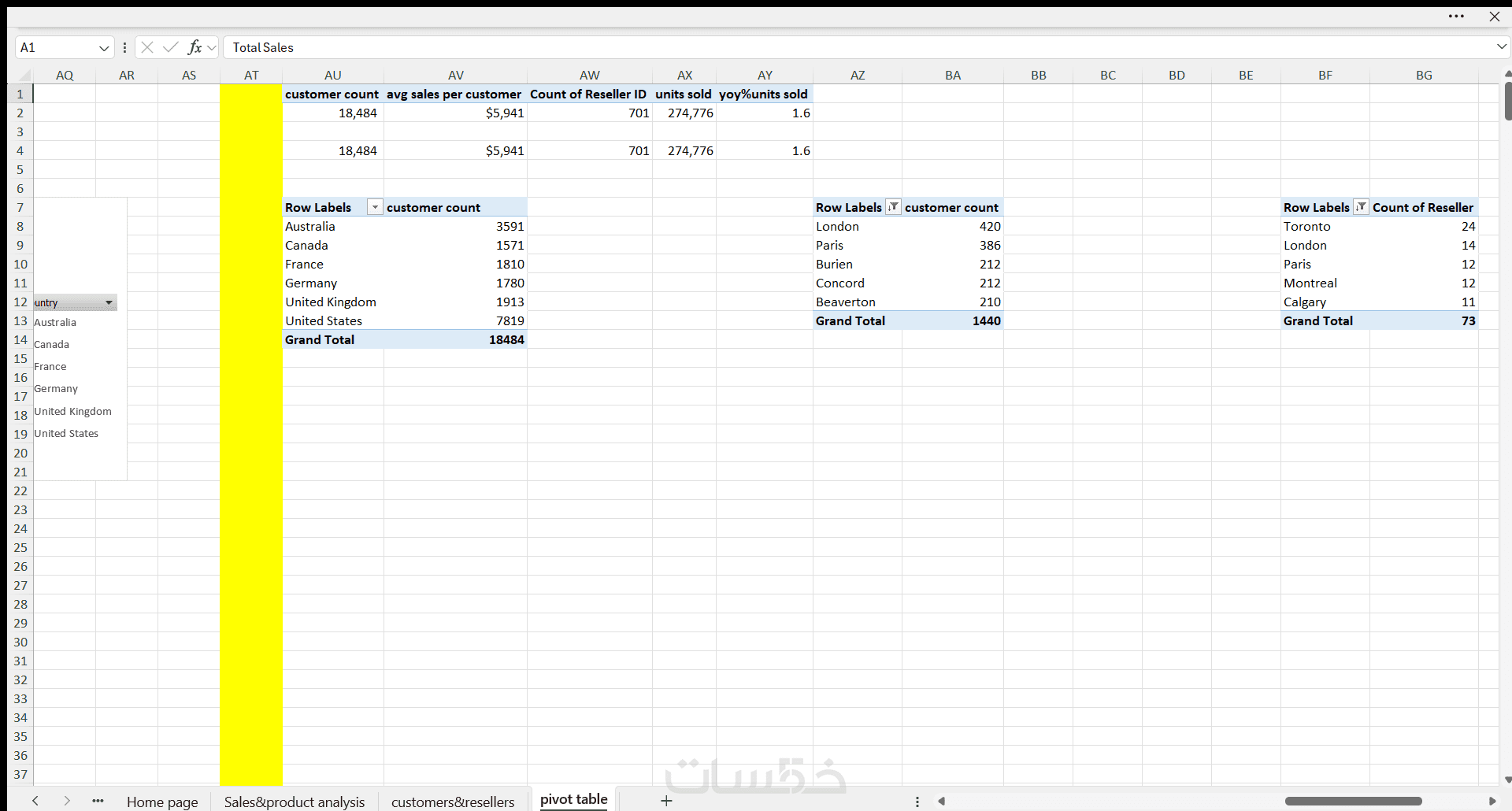Open the customers&resellers sheet tab

453,802
